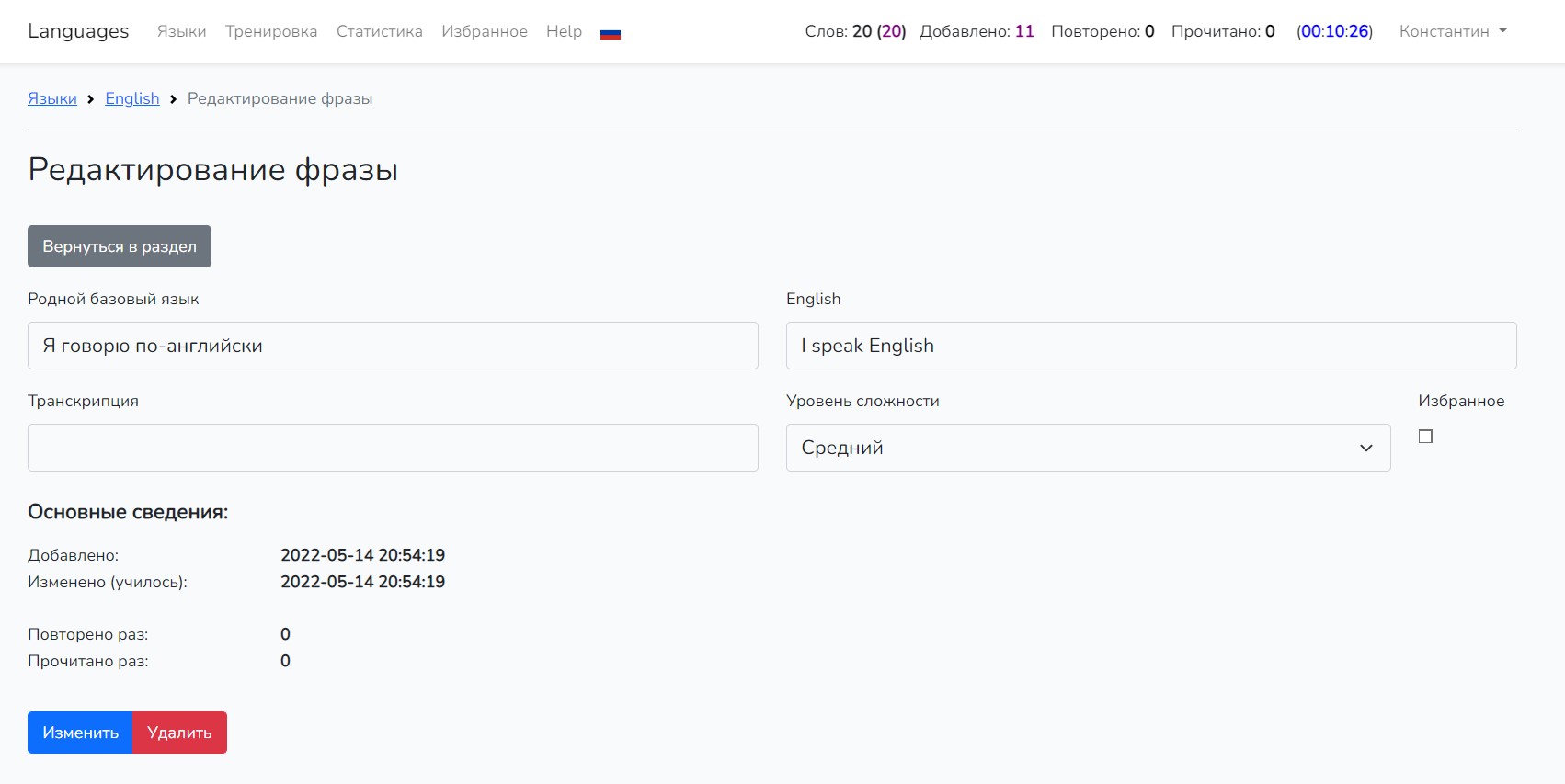Focus the Родной базовый язык text field
The image size is (1565, 784).
(393, 346)
